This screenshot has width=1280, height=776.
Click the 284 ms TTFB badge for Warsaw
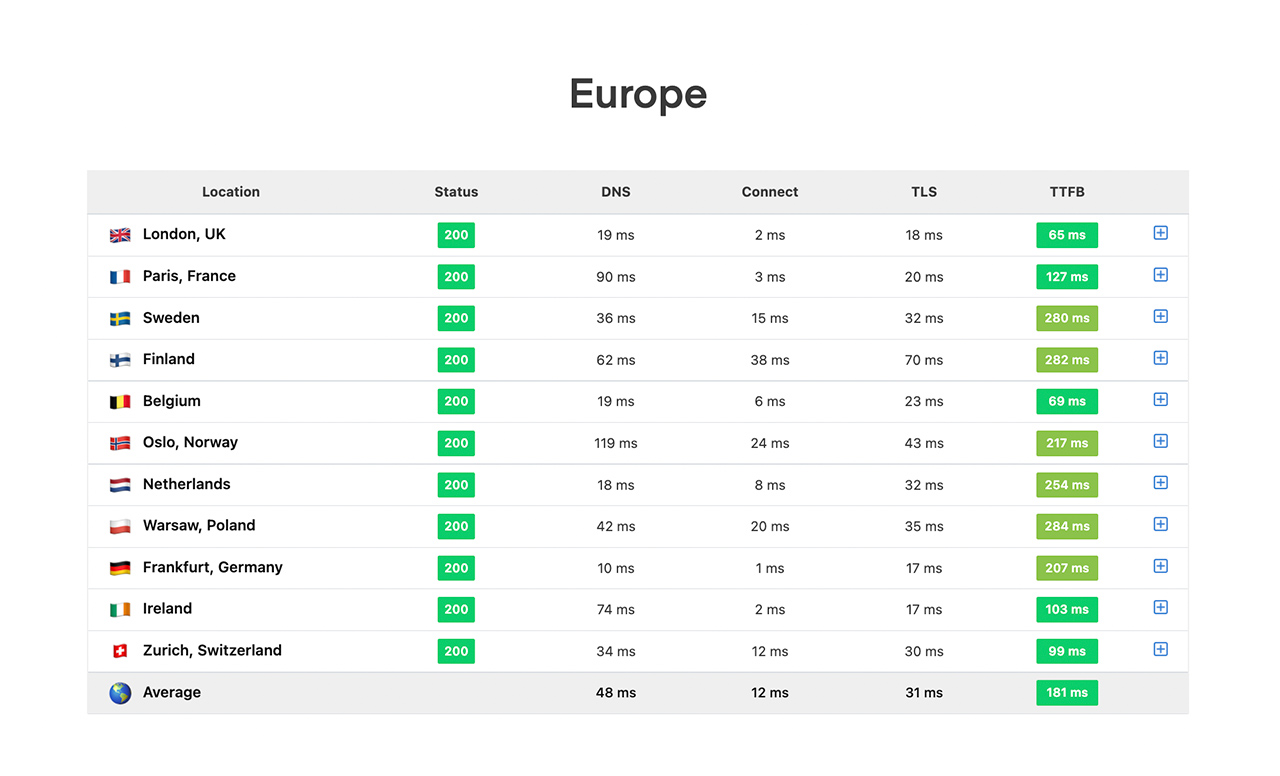point(1066,526)
